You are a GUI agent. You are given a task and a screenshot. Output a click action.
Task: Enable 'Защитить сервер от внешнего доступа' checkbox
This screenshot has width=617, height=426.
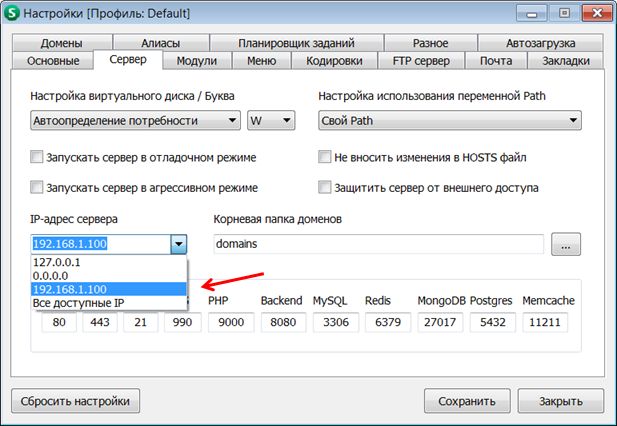click(324, 187)
